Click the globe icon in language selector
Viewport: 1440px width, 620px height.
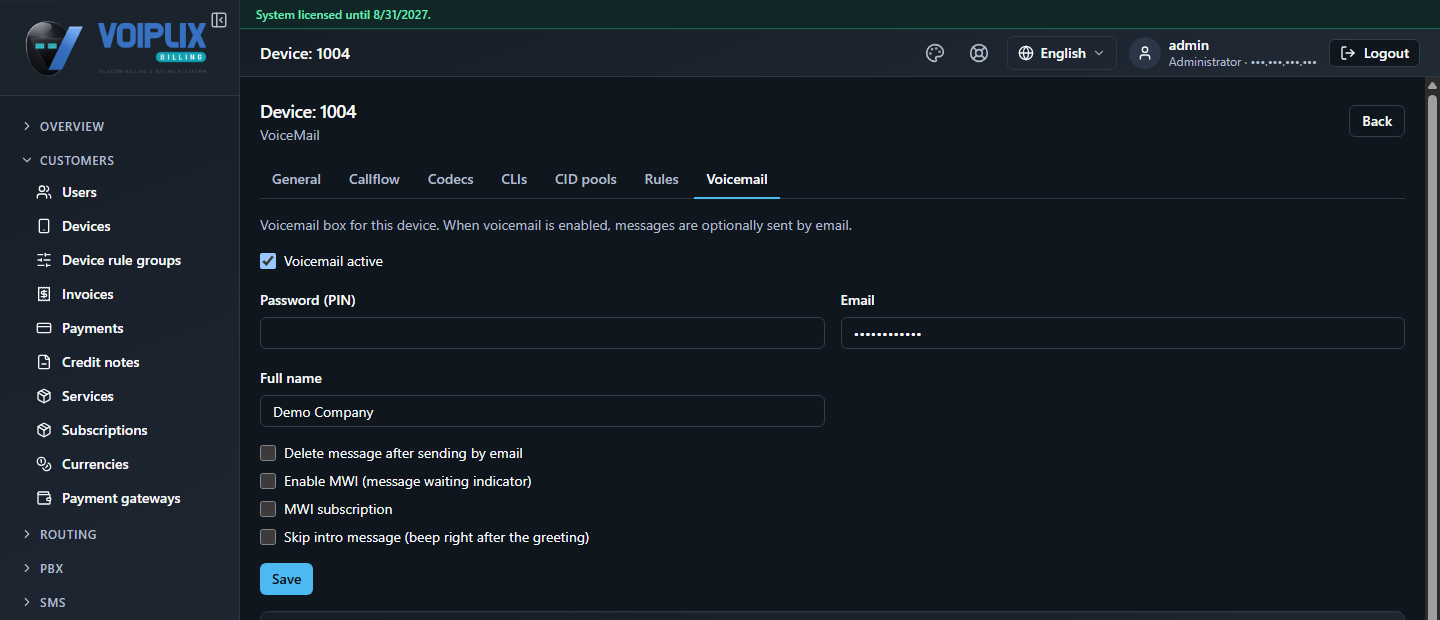click(1026, 53)
